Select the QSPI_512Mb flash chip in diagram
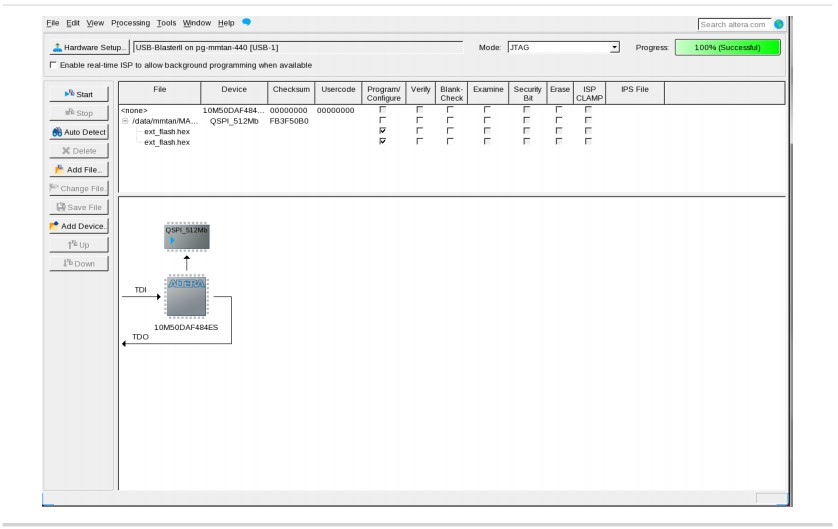The height and width of the screenshot is (529, 838). [x=187, y=237]
